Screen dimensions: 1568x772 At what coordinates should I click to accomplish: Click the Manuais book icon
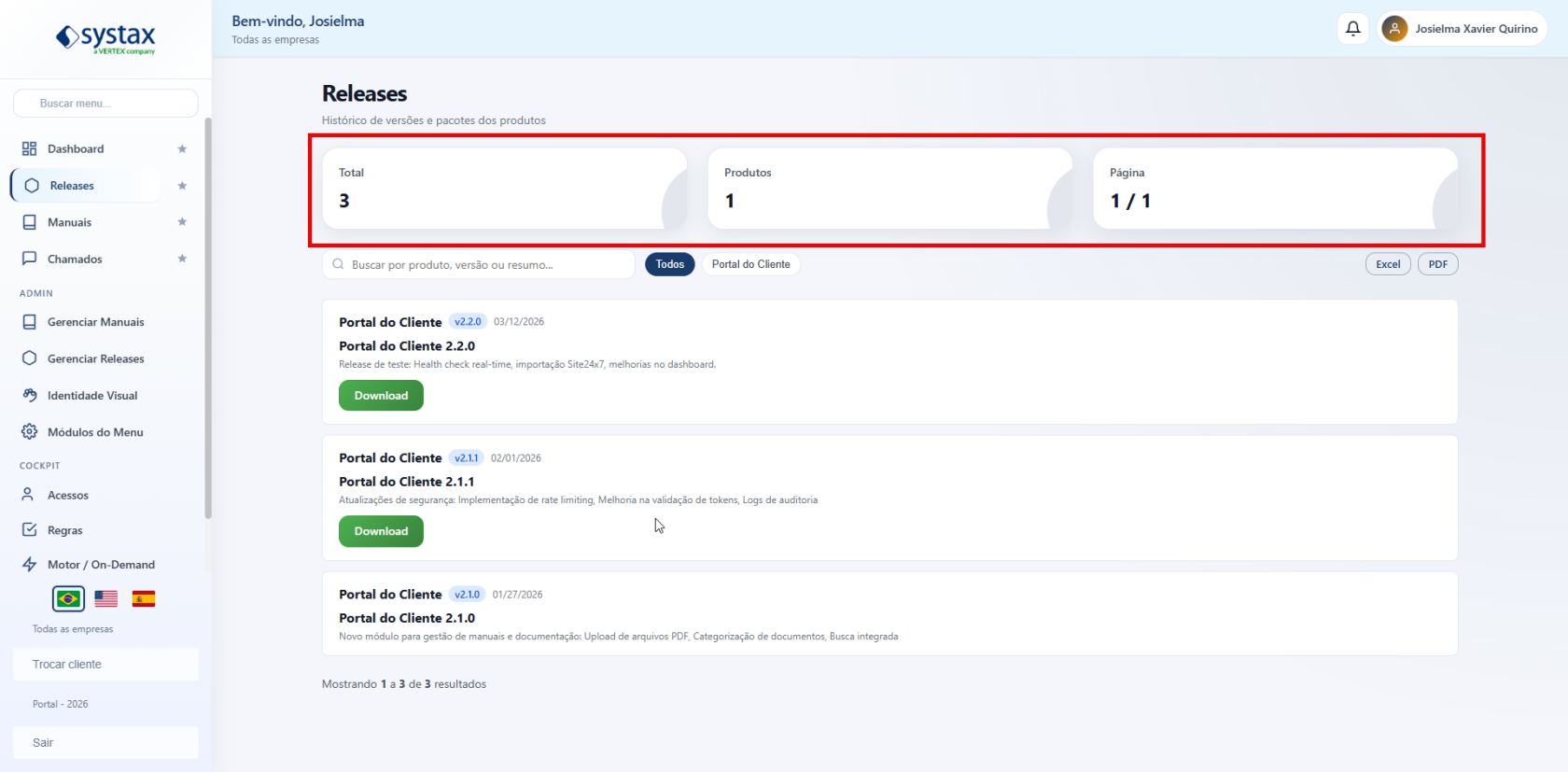point(30,222)
